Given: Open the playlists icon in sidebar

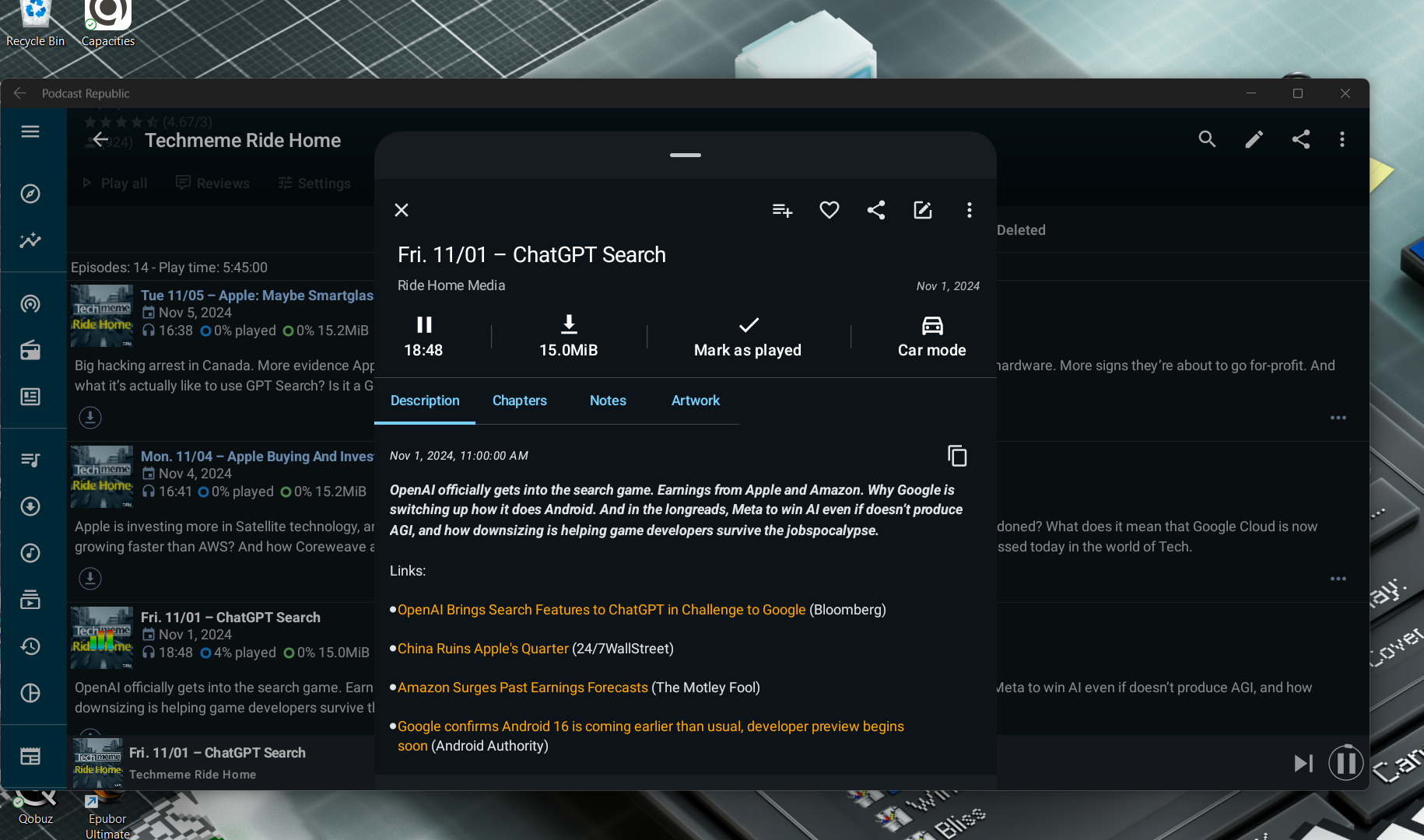Looking at the screenshot, I should pos(30,460).
